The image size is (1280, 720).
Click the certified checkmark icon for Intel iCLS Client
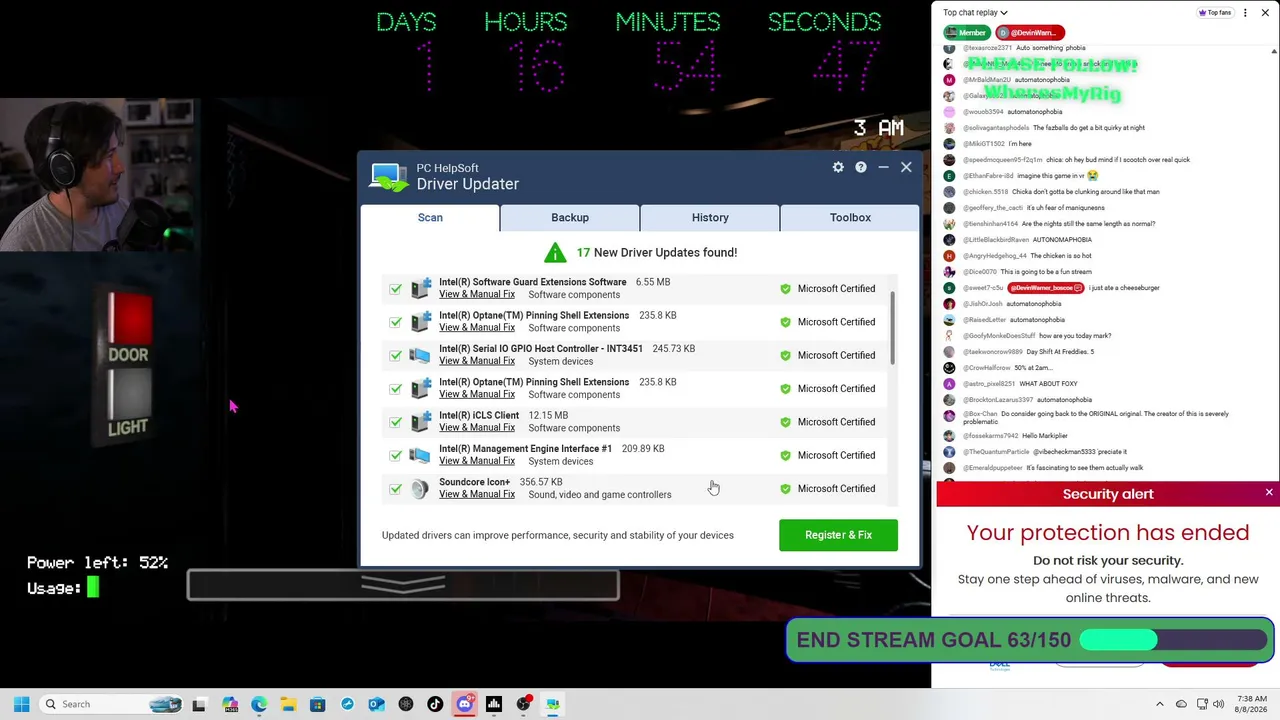click(x=785, y=422)
